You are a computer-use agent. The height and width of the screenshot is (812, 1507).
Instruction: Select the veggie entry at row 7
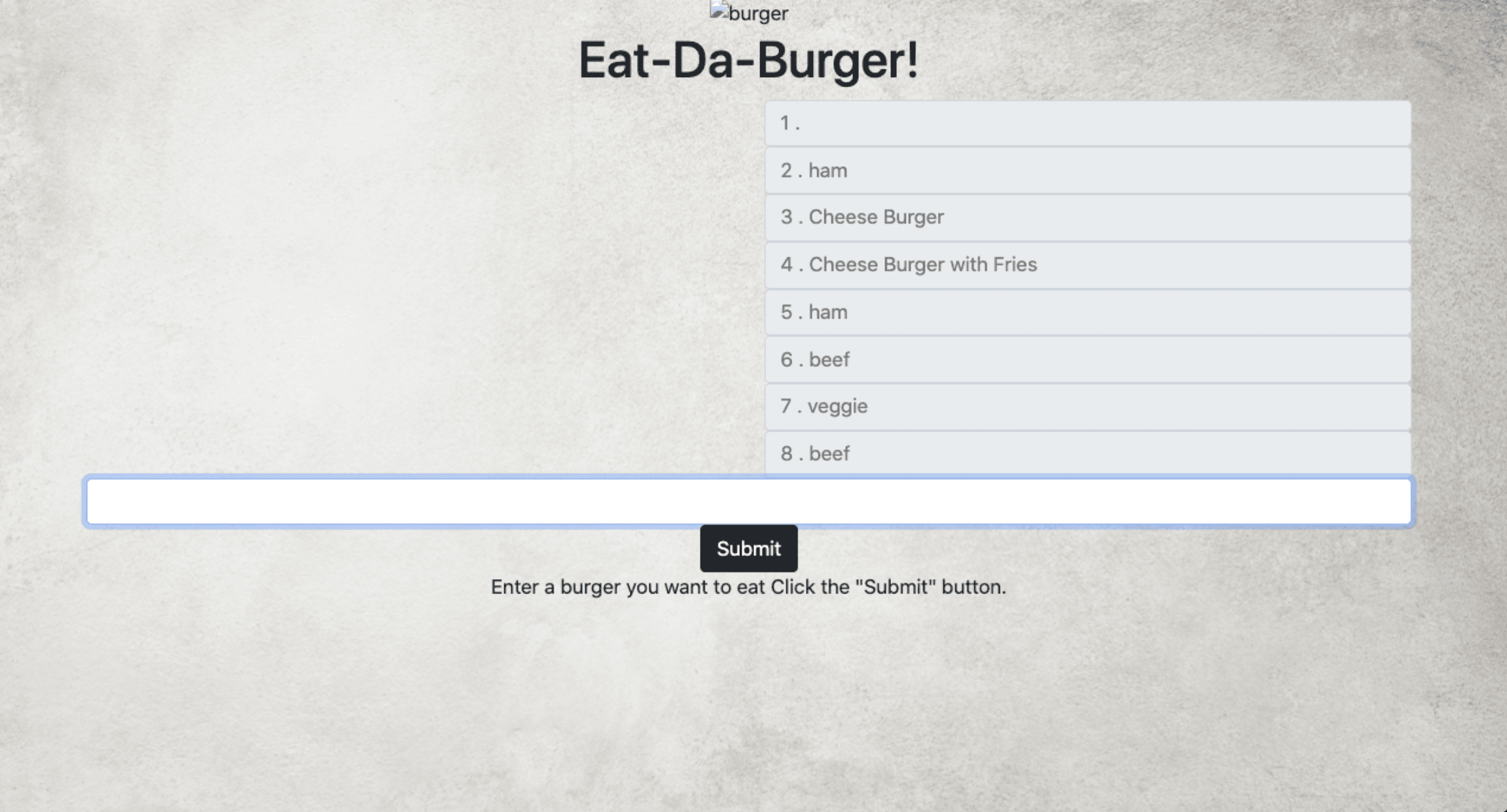(x=1087, y=406)
